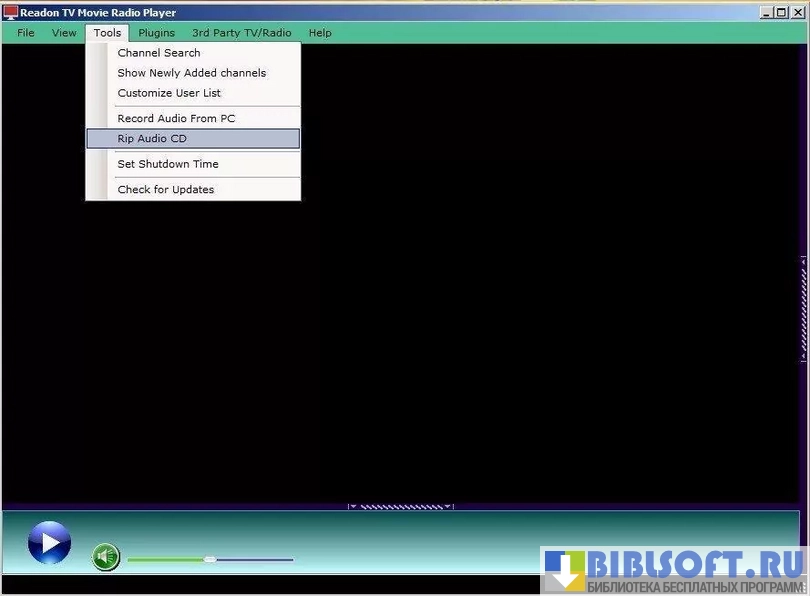
Task: Maximize the Readon player window
Action: point(780,13)
